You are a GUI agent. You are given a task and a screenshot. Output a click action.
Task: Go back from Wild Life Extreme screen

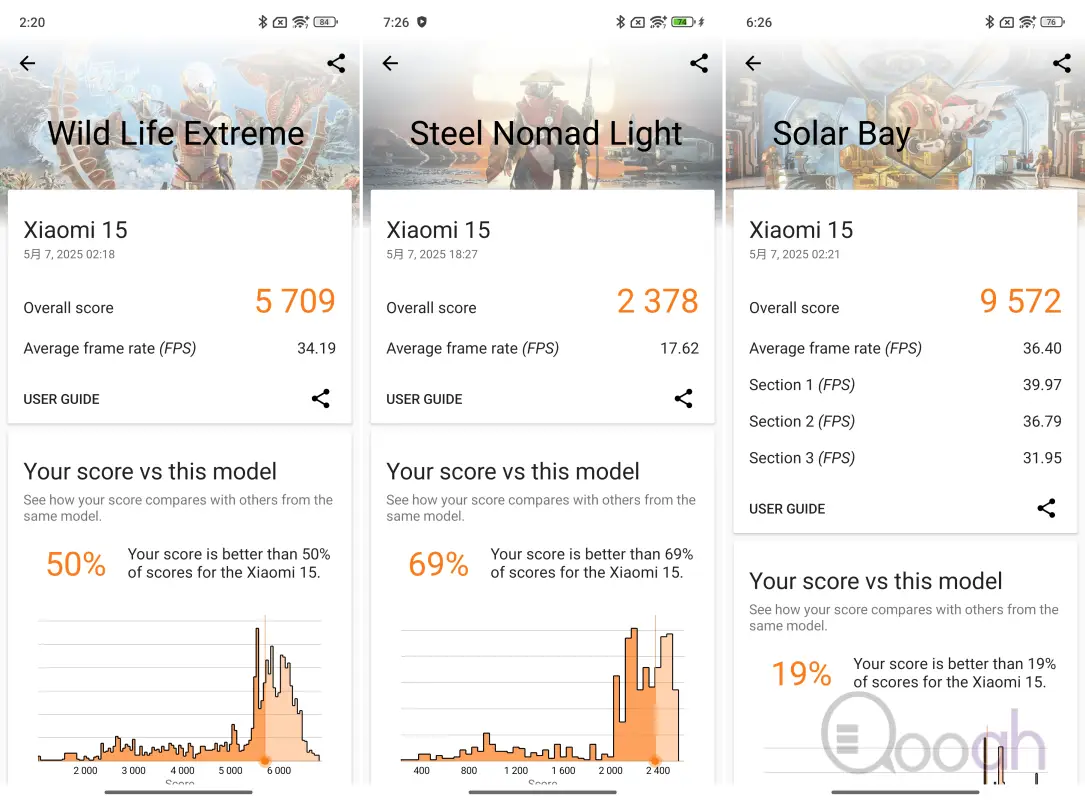(27, 64)
